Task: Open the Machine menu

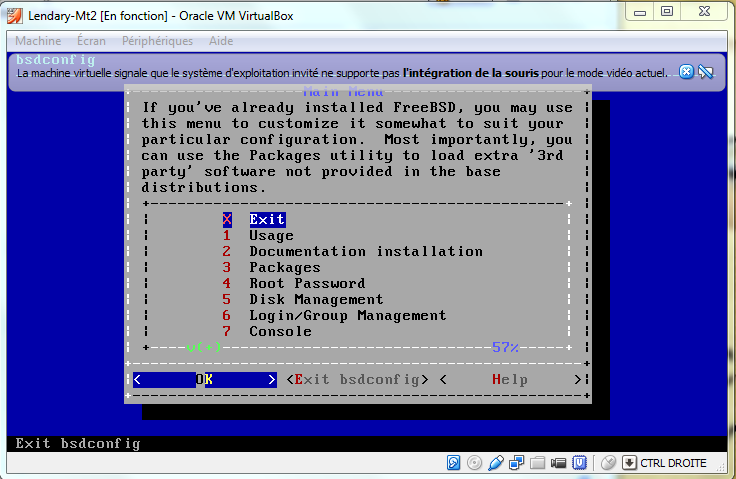Action: click(x=38, y=41)
